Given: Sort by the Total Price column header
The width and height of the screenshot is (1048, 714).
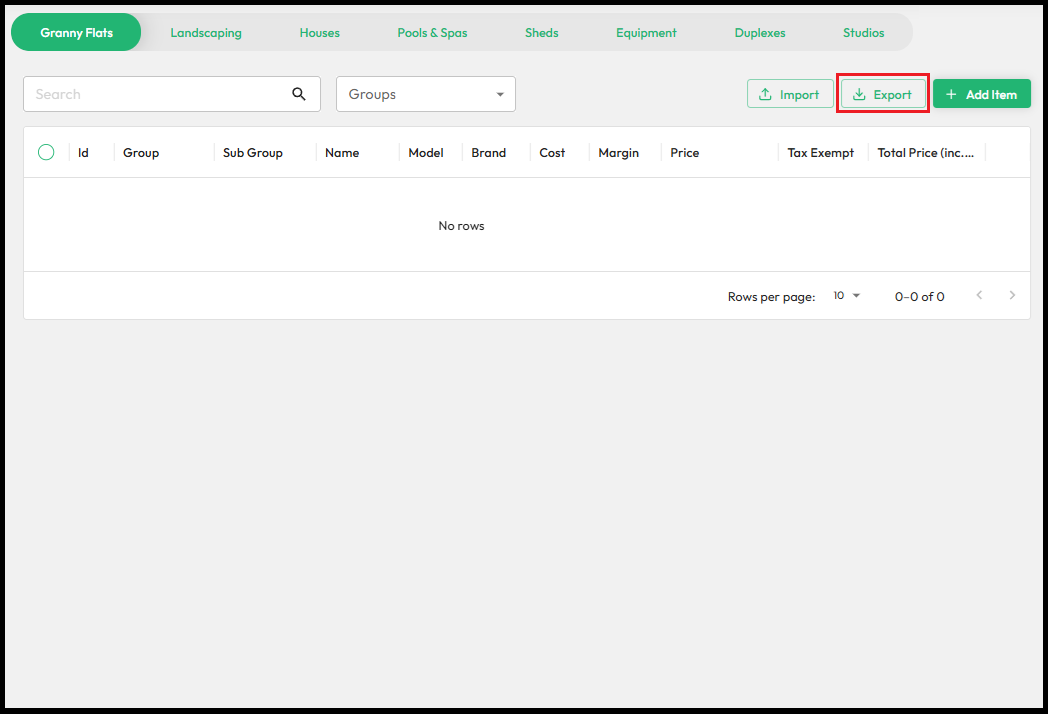Looking at the screenshot, I should point(925,153).
